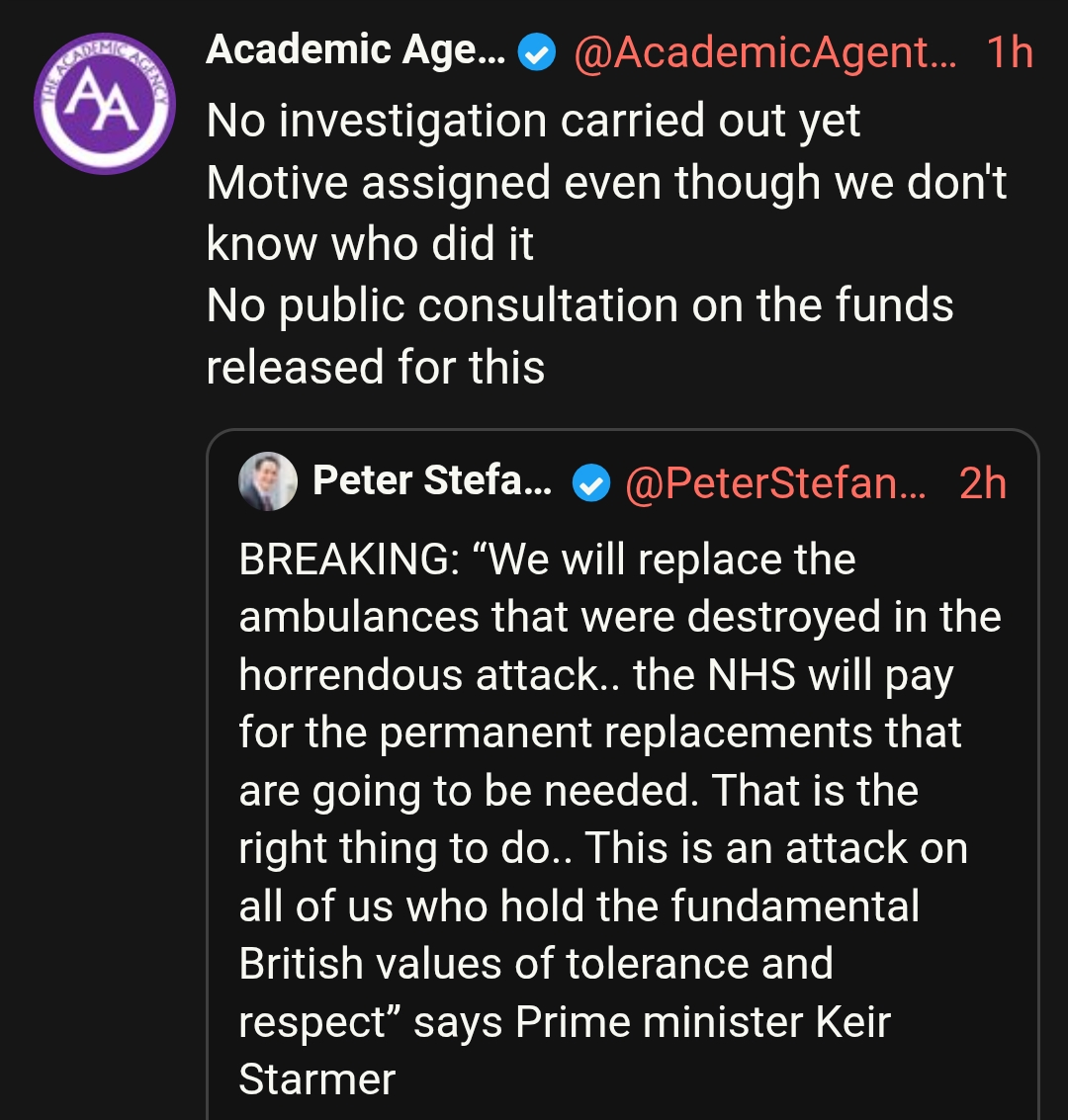The width and height of the screenshot is (1068, 1120).
Task: Click the 1h timestamp
Action: coord(1009,53)
